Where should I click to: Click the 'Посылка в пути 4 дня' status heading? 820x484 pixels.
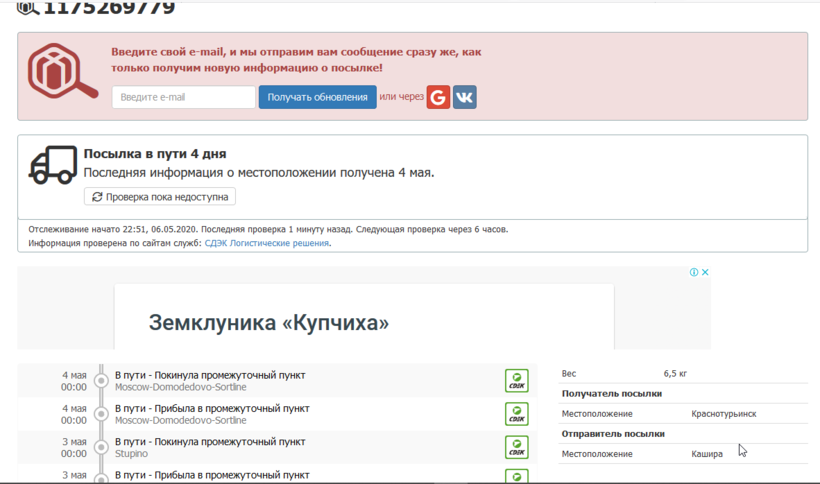pos(154,154)
